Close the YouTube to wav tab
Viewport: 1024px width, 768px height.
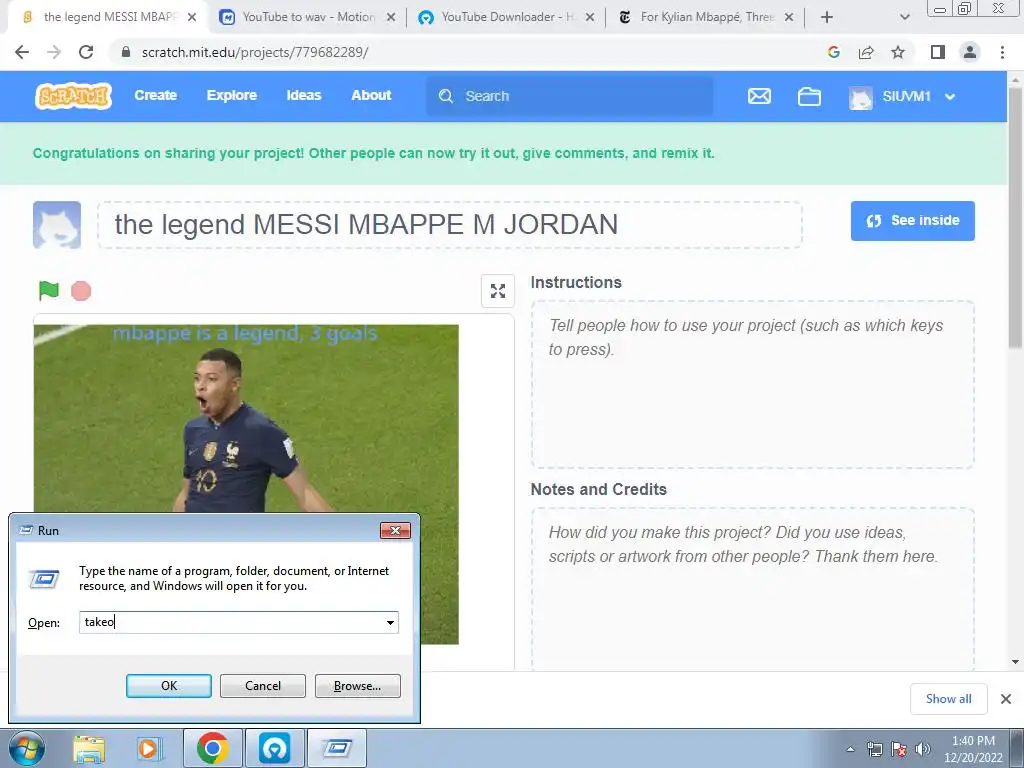391,18
